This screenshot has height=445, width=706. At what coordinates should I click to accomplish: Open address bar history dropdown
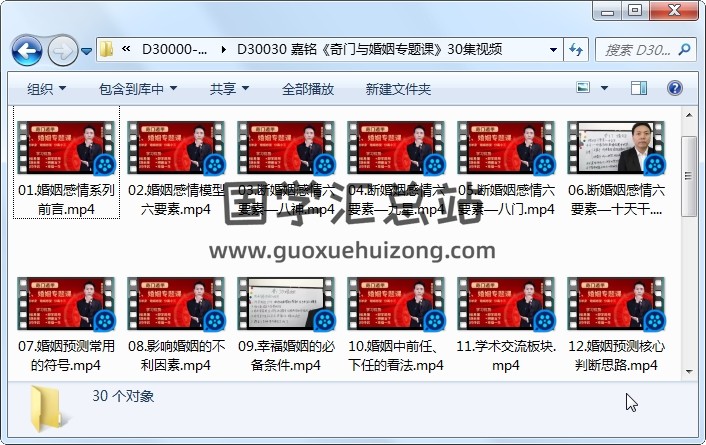coord(553,50)
